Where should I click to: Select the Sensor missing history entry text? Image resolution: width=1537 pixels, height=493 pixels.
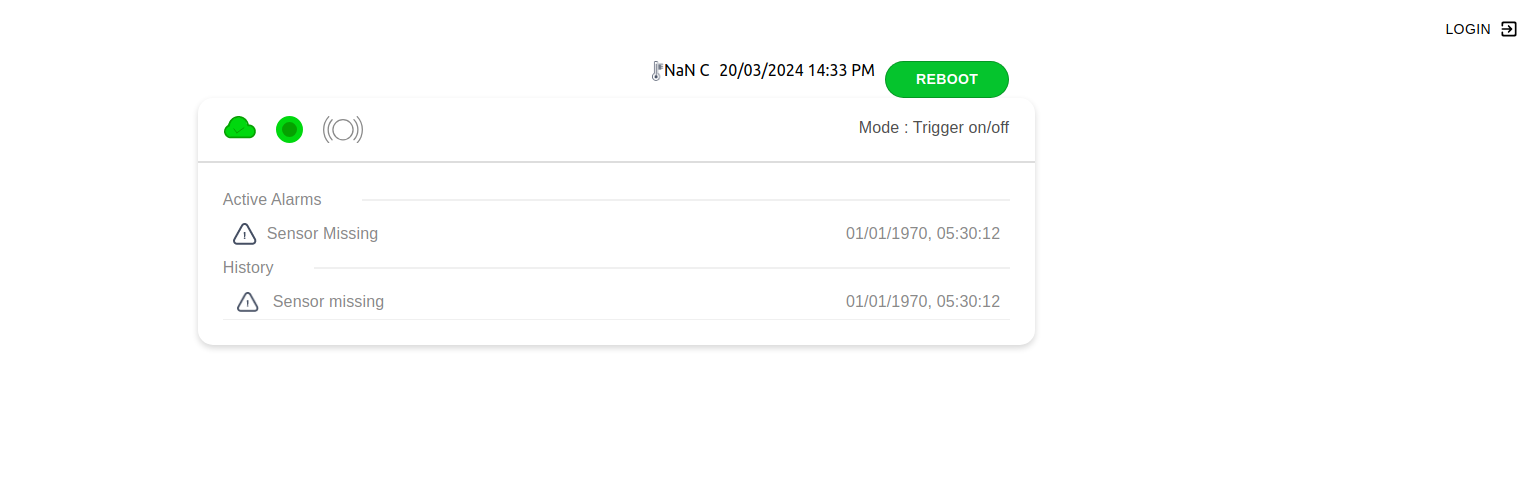pyautogui.click(x=328, y=302)
